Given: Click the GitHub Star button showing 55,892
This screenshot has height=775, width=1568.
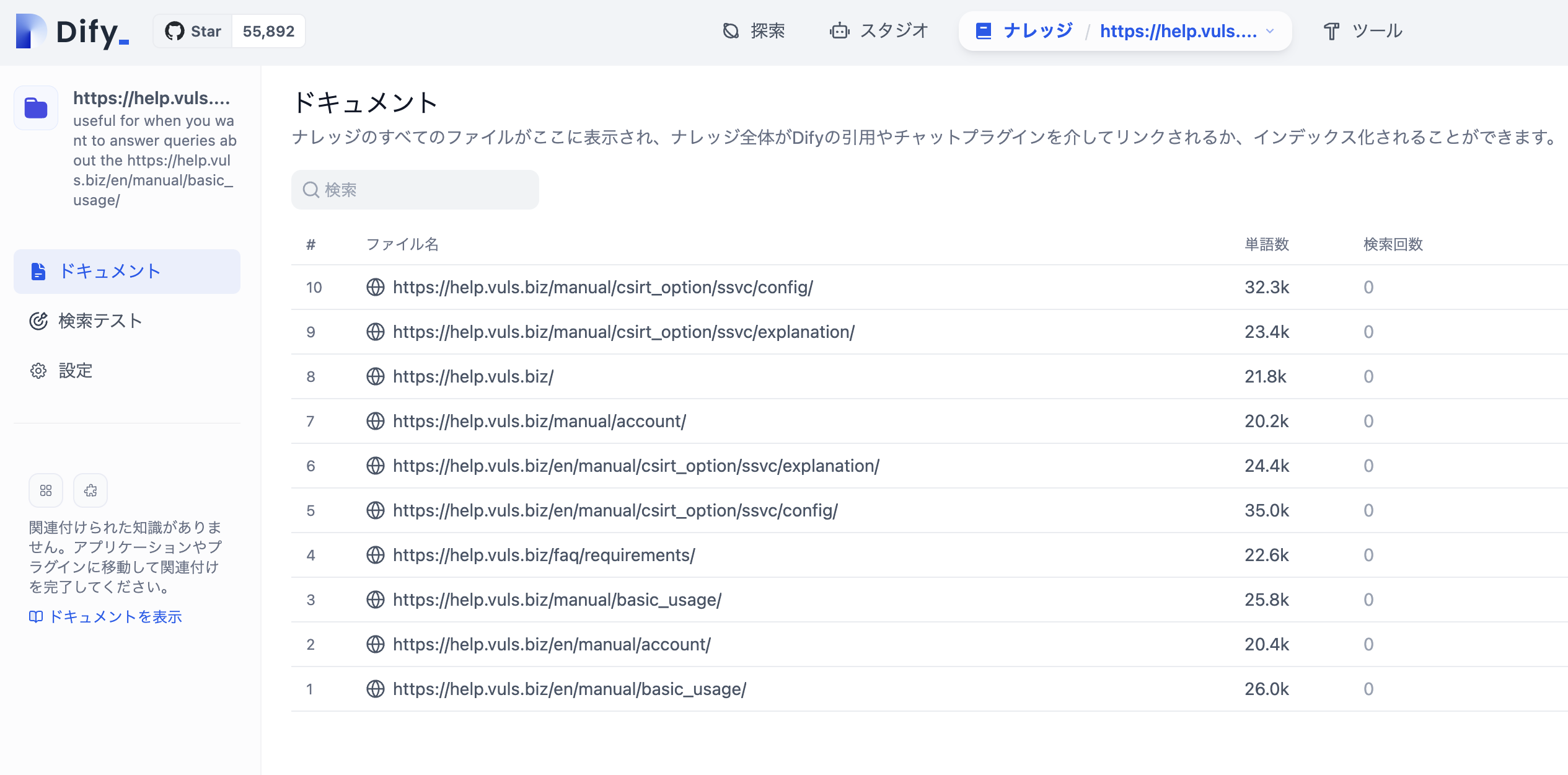Looking at the screenshot, I should pos(229,30).
